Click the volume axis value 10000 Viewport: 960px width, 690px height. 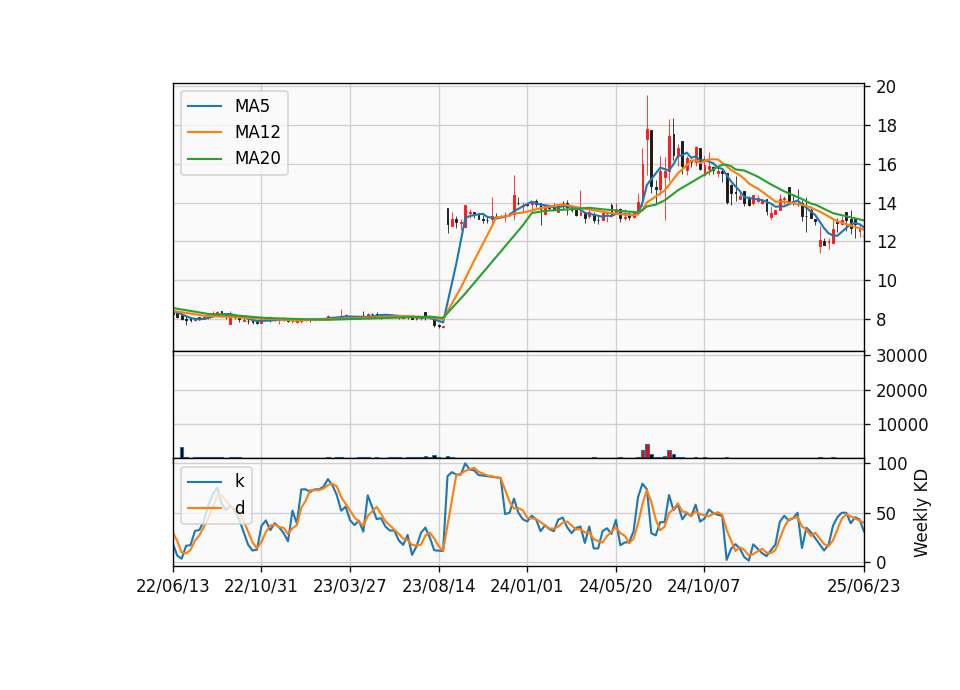901,425
